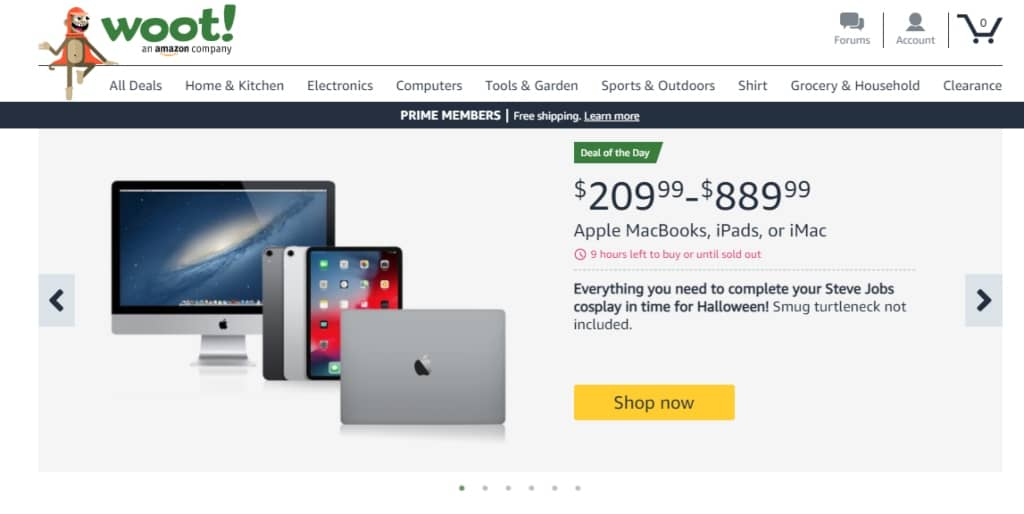Click the green woot! wordmark logo
Screen dimensions: 1024x514
[168, 25]
